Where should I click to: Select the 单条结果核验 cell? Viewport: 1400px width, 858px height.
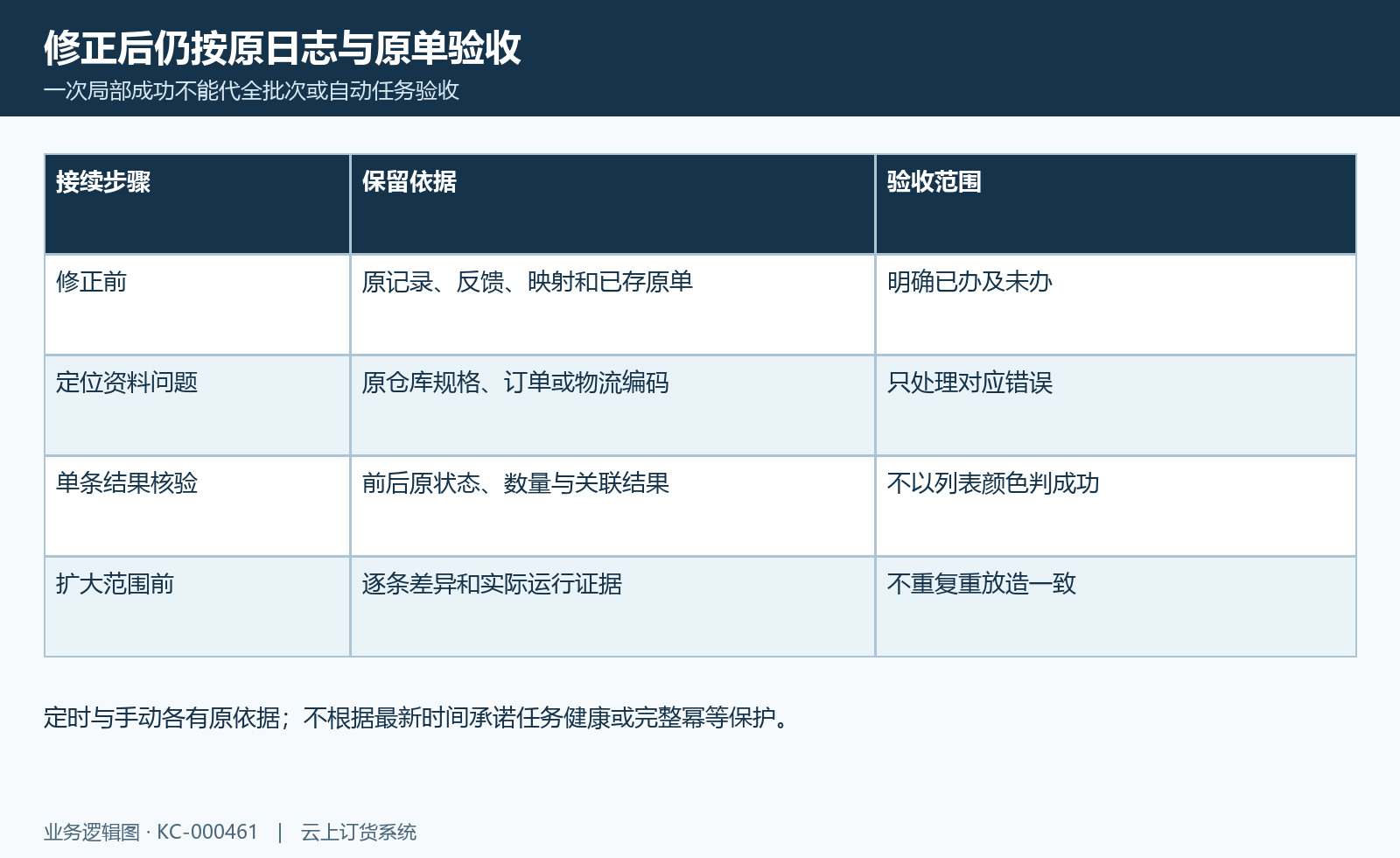198,506
